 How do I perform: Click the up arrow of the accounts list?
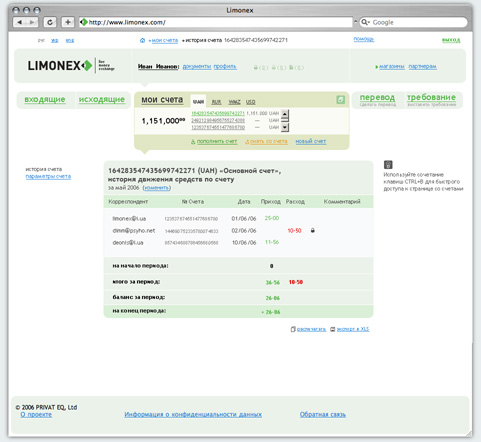285,114
